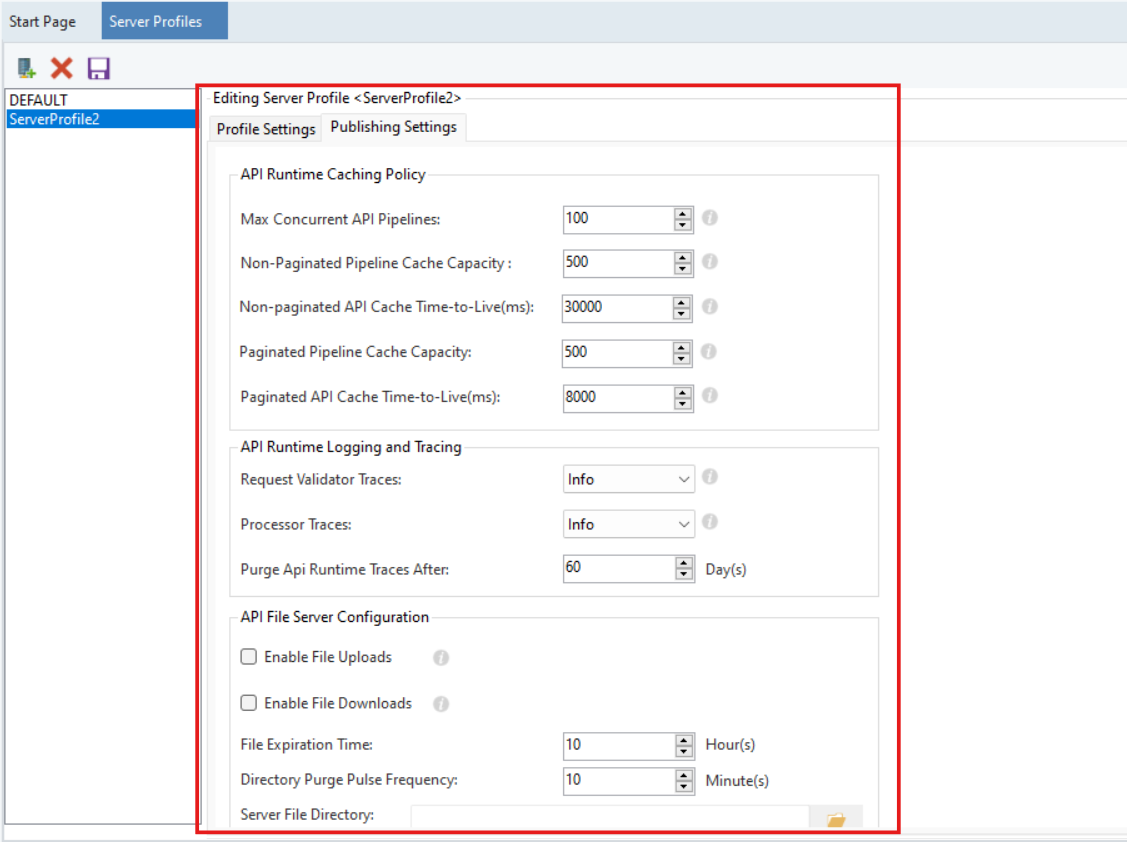Click info icon beside Max Concurrent API Pipelines
1127x842 pixels.
[x=709, y=218]
